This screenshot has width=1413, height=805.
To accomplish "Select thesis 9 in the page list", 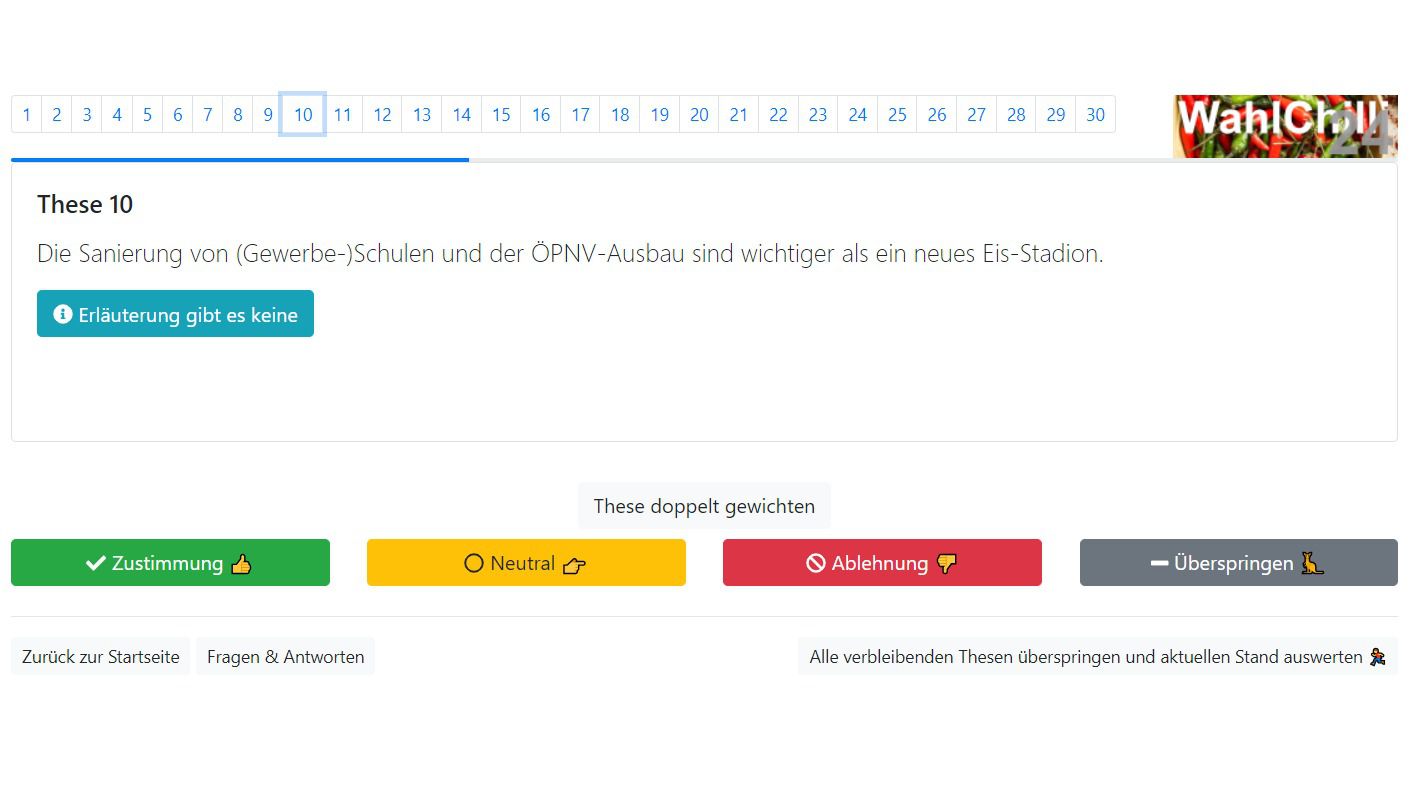I will click(x=267, y=115).
